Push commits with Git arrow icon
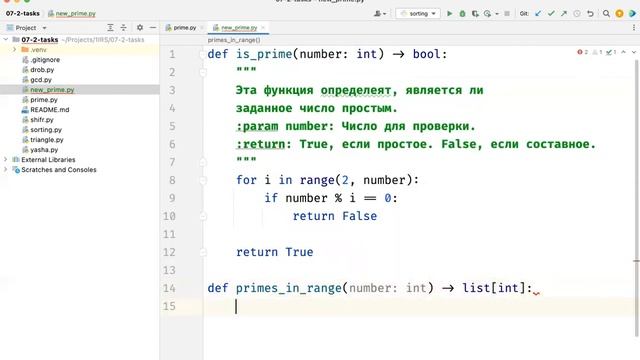This screenshot has width=640, height=360. pyautogui.click(x=564, y=13)
